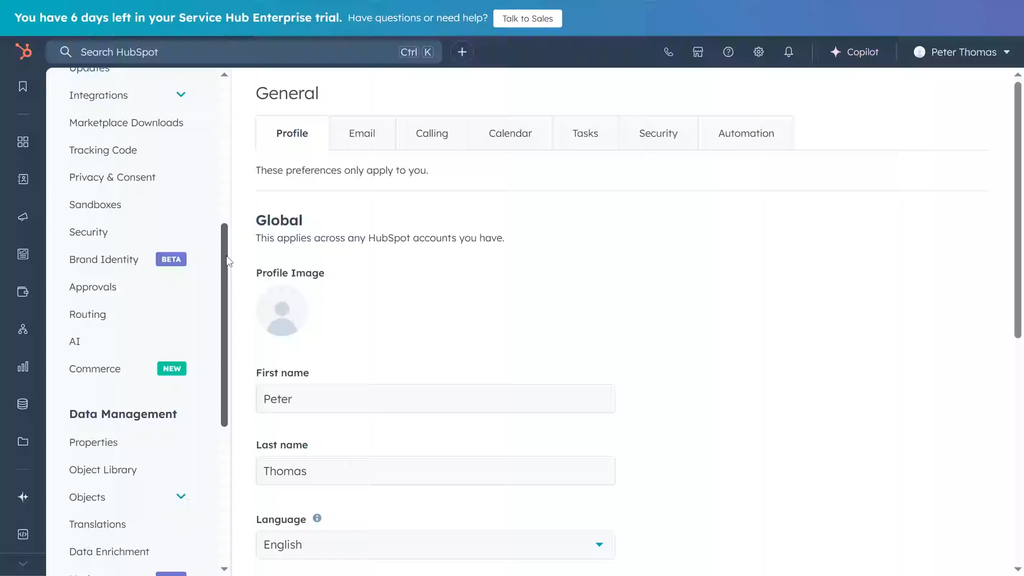Viewport: 1024px width, 576px height.
Task: Click the Reporting bar chart icon in sidebar
Action: pos(23,367)
